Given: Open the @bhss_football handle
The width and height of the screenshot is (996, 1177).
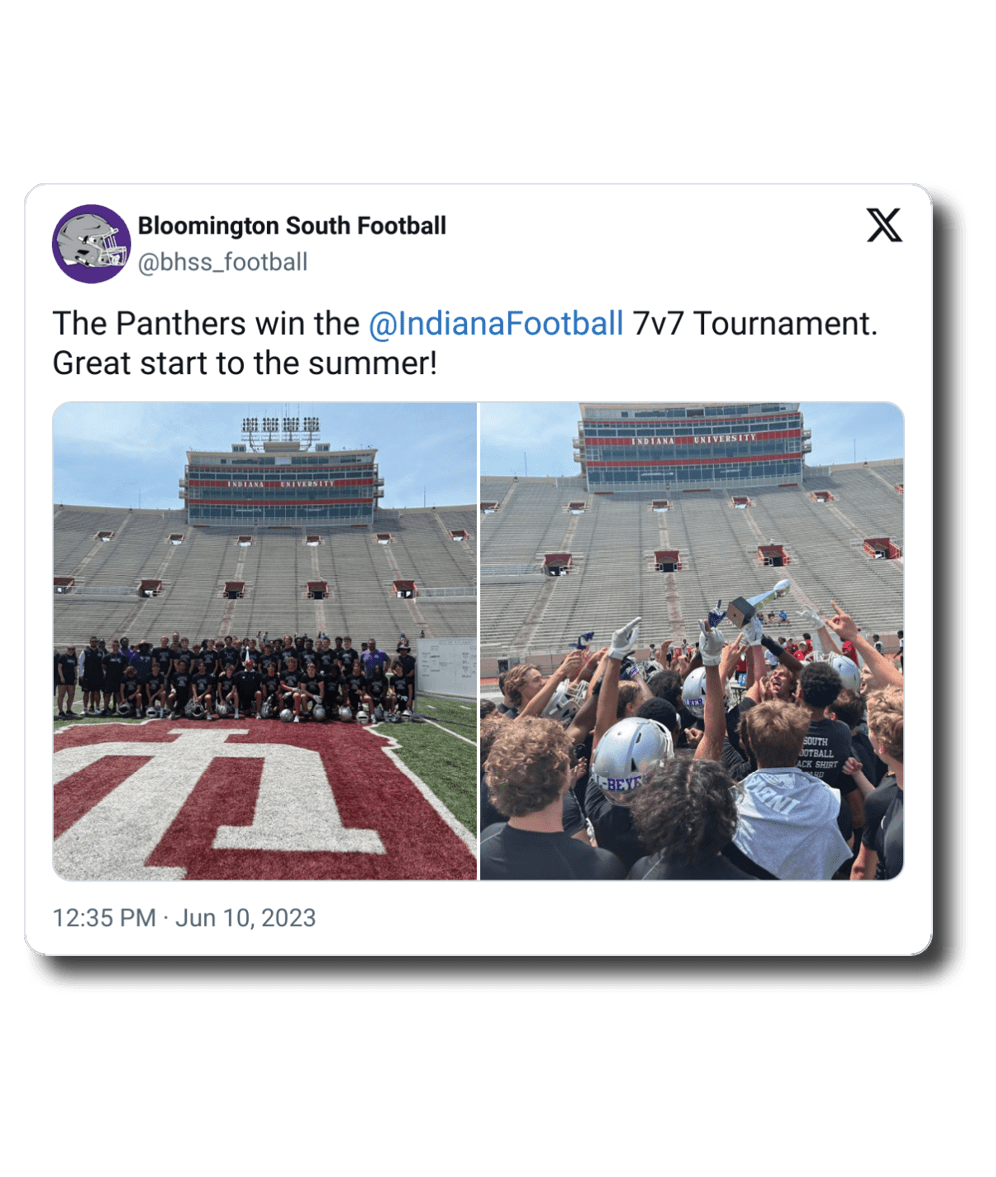Looking at the screenshot, I should click(x=222, y=262).
